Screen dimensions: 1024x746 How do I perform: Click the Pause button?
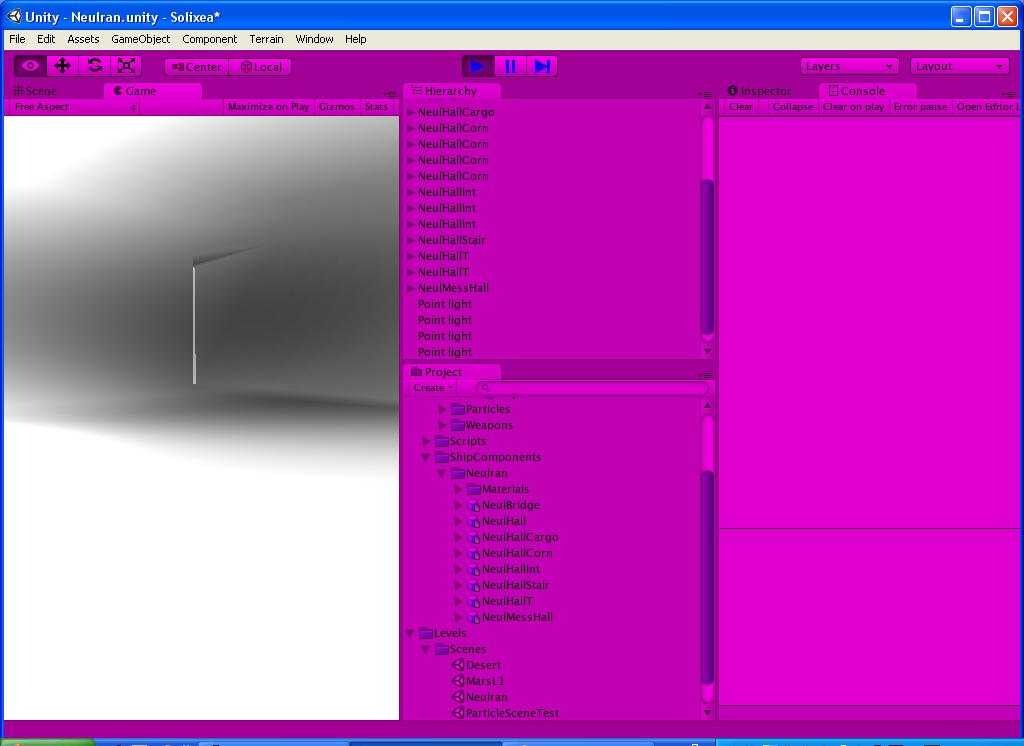(510, 66)
